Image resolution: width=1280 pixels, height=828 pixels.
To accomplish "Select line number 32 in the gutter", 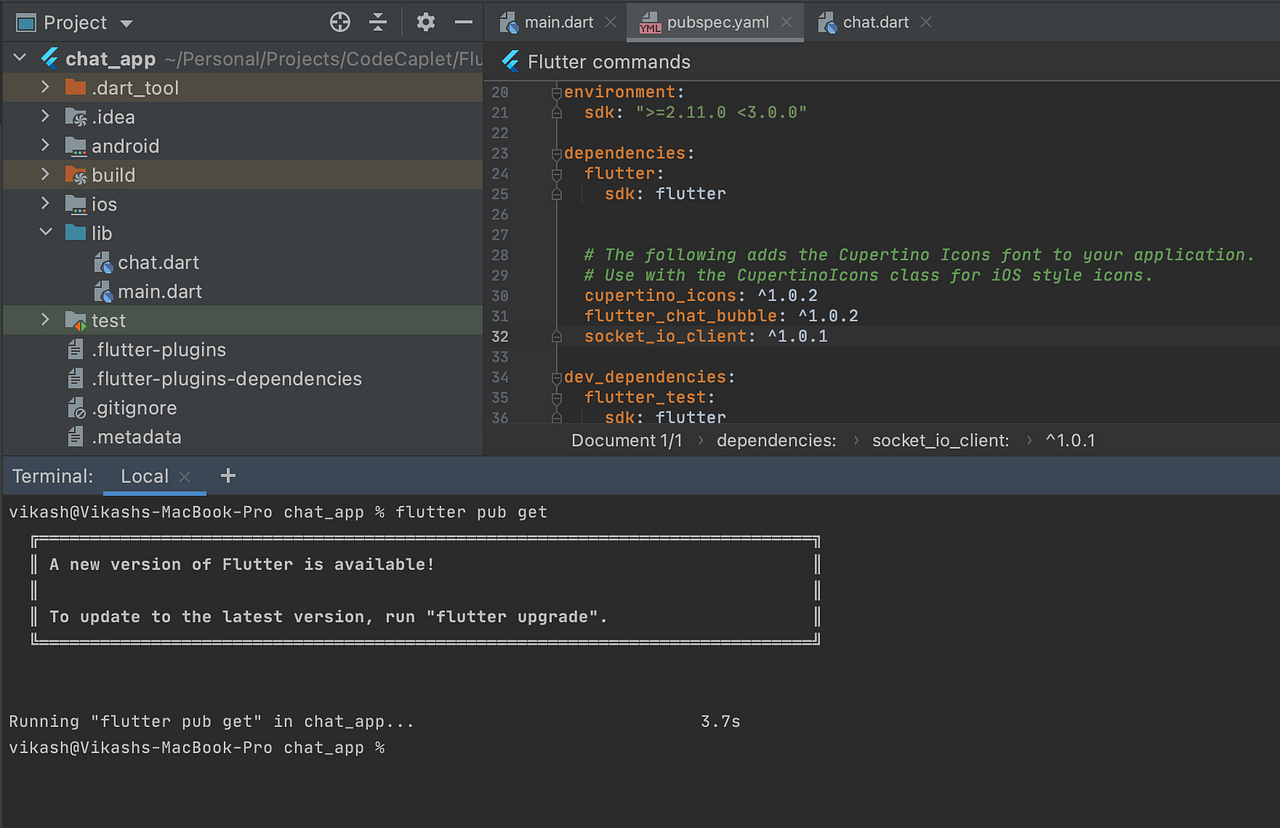I will (499, 336).
